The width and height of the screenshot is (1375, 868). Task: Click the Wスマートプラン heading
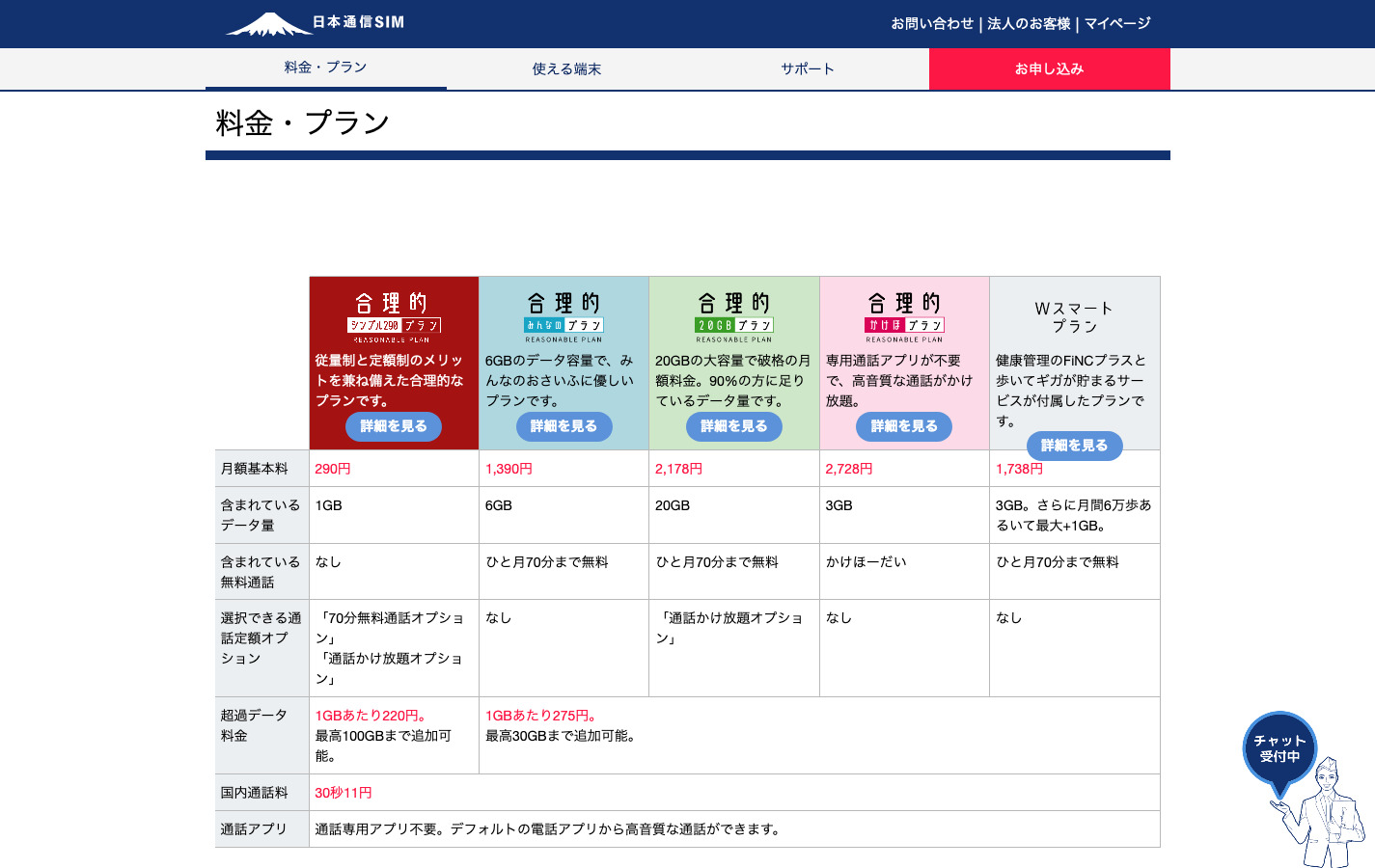click(x=1074, y=317)
